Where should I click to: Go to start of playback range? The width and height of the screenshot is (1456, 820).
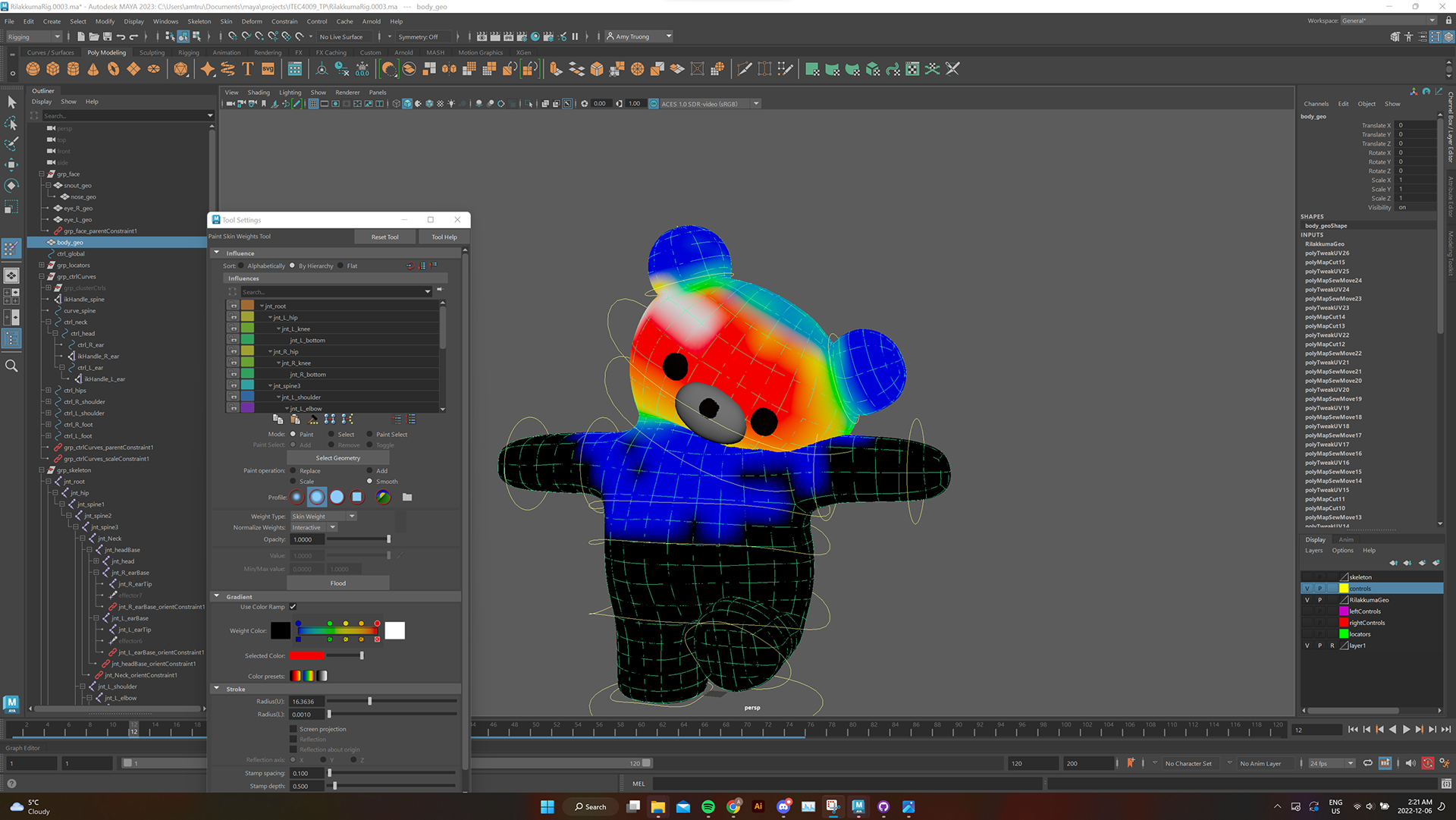(x=1353, y=730)
